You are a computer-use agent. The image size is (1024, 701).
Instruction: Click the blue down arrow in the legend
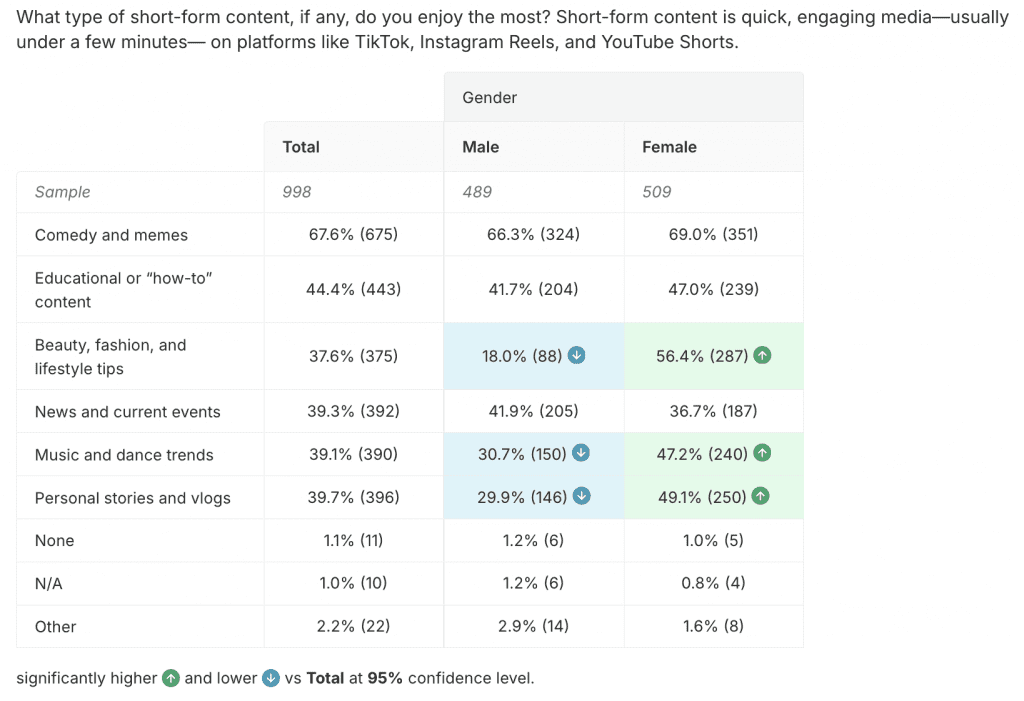pyautogui.click(x=271, y=678)
